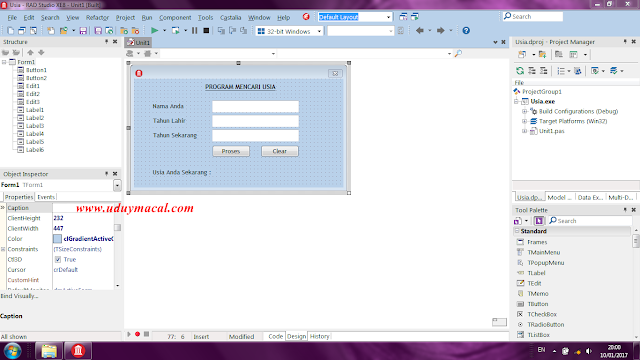The width and height of the screenshot is (640, 360).
Task: Pin the Object Inspector panel
Action: pyautogui.click(x=106, y=174)
